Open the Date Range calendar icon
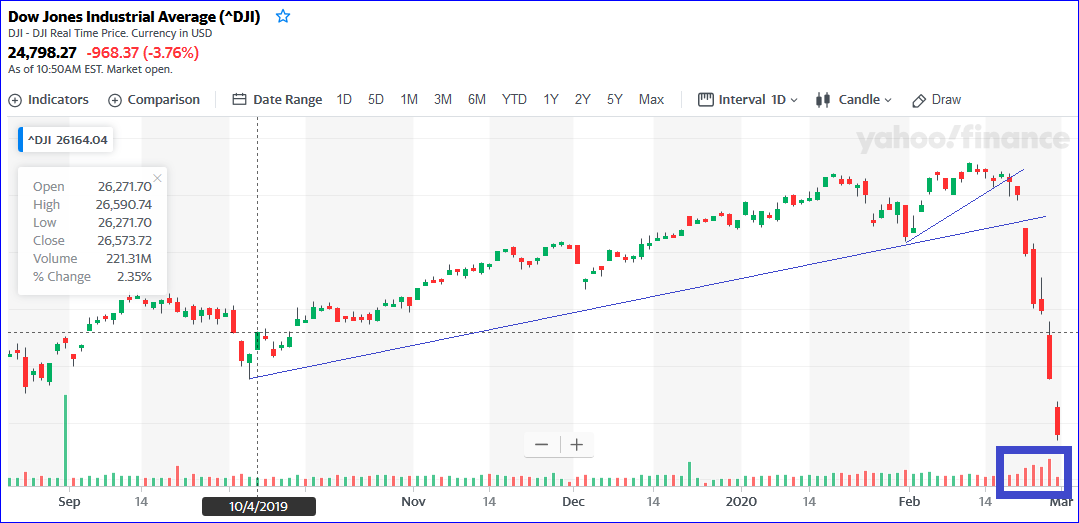Viewport: 1079px width, 523px height. point(239,100)
